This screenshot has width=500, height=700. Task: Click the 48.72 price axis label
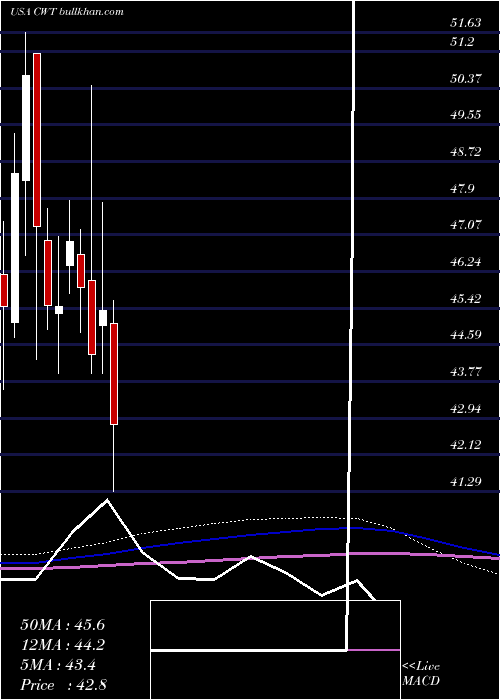coord(465,152)
